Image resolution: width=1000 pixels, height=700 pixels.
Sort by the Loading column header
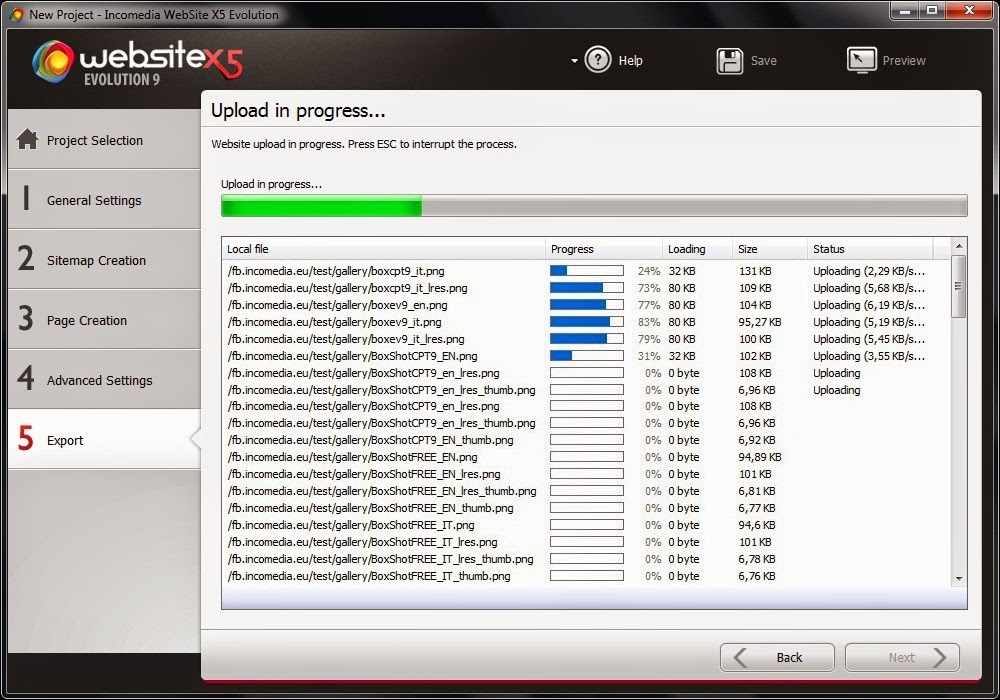click(697, 249)
